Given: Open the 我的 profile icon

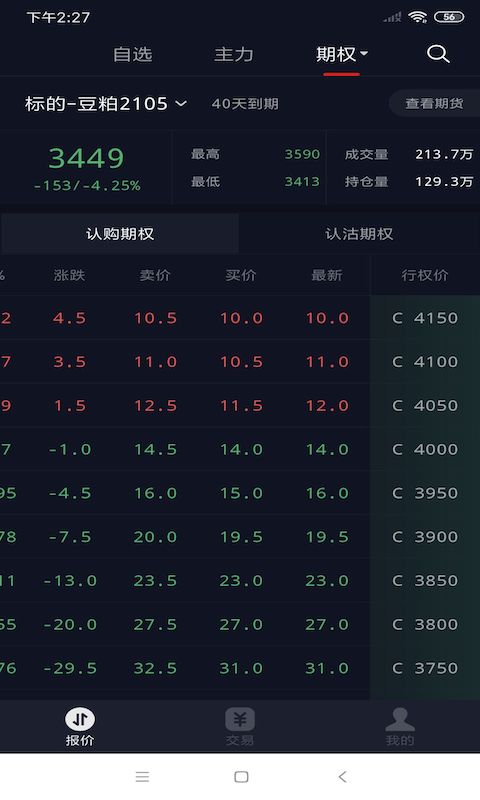Looking at the screenshot, I should click(400, 719).
